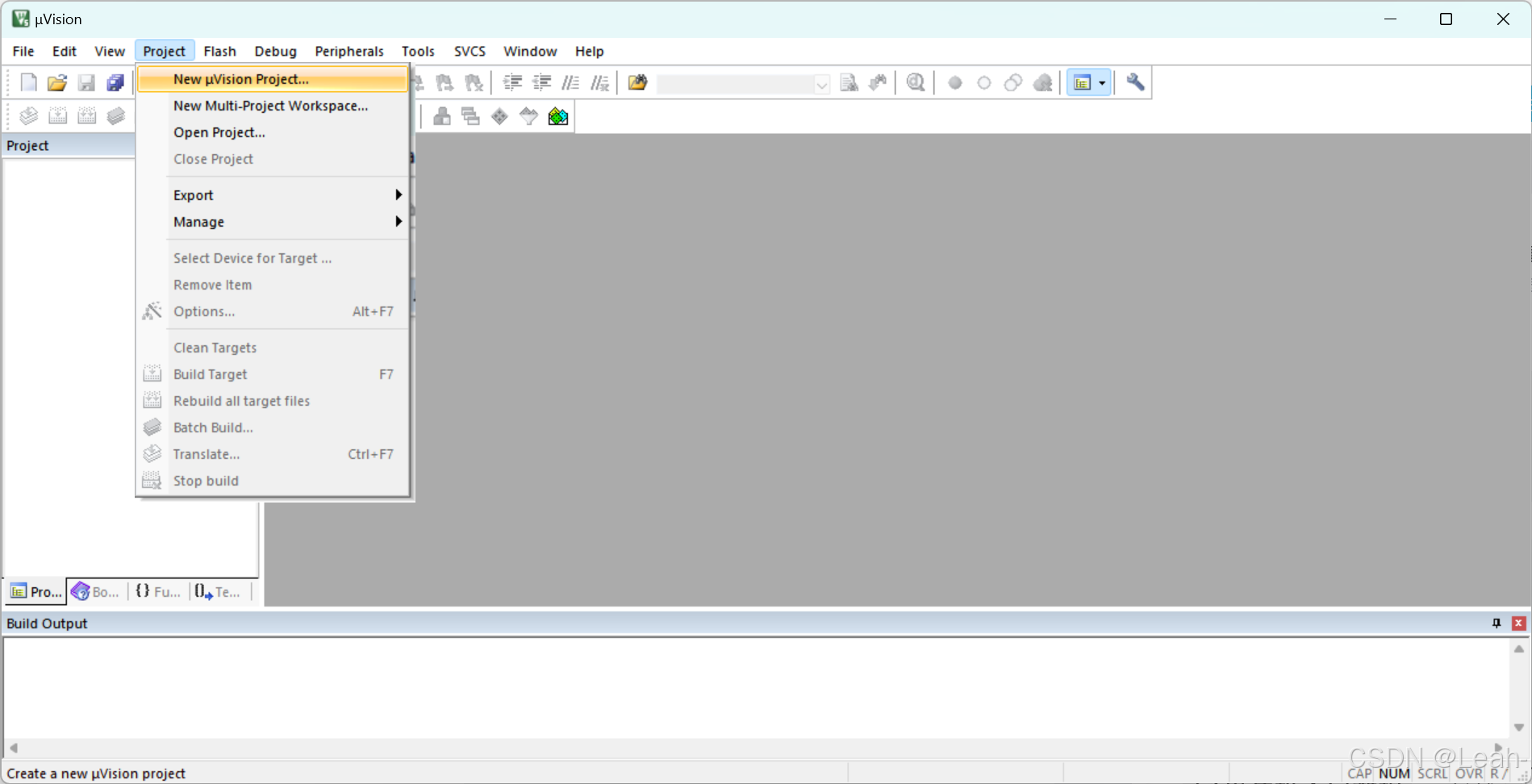The width and height of the screenshot is (1532, 784).
Task: Click the Indent selected text icon
Action: click(x=512, y=82)
